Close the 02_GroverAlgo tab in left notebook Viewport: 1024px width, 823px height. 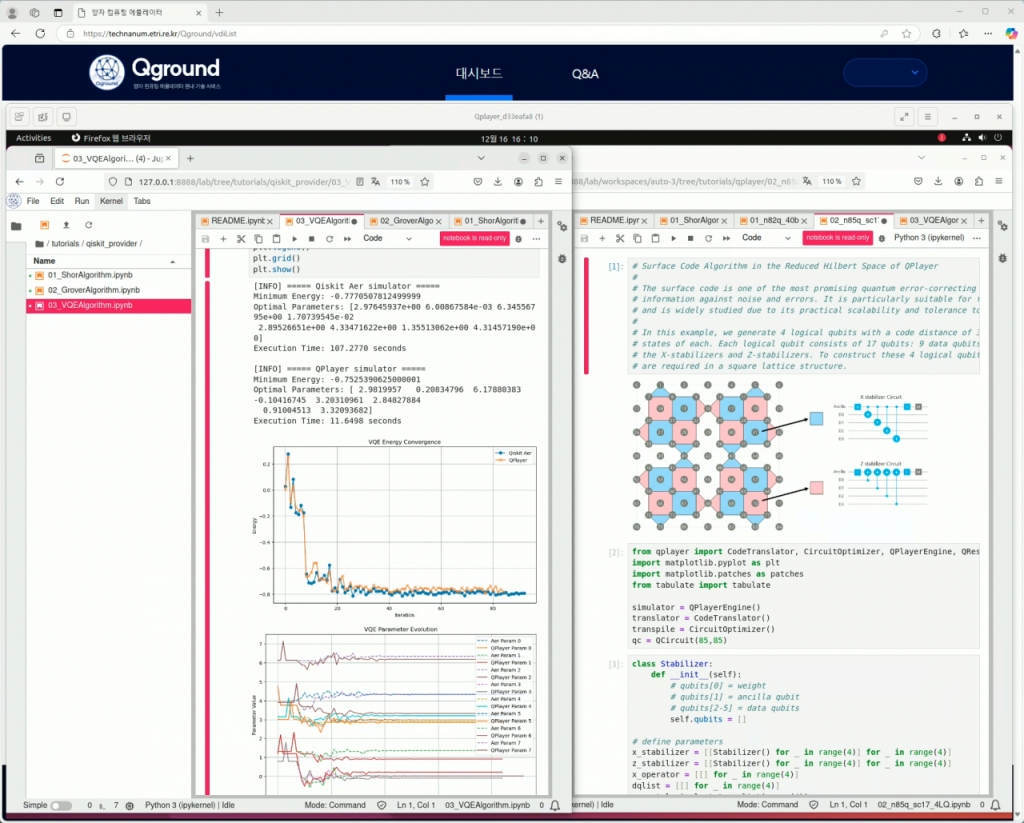[x=438, y=221]
